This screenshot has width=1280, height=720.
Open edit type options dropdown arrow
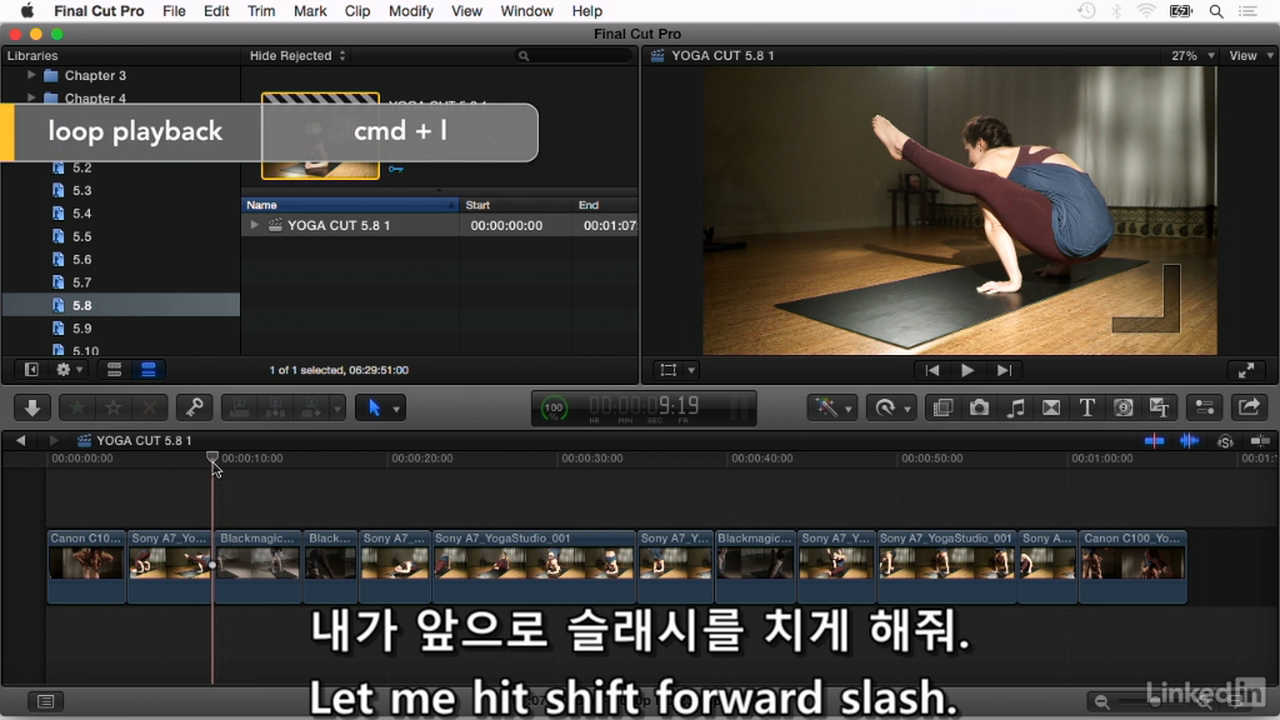point(338,408)
